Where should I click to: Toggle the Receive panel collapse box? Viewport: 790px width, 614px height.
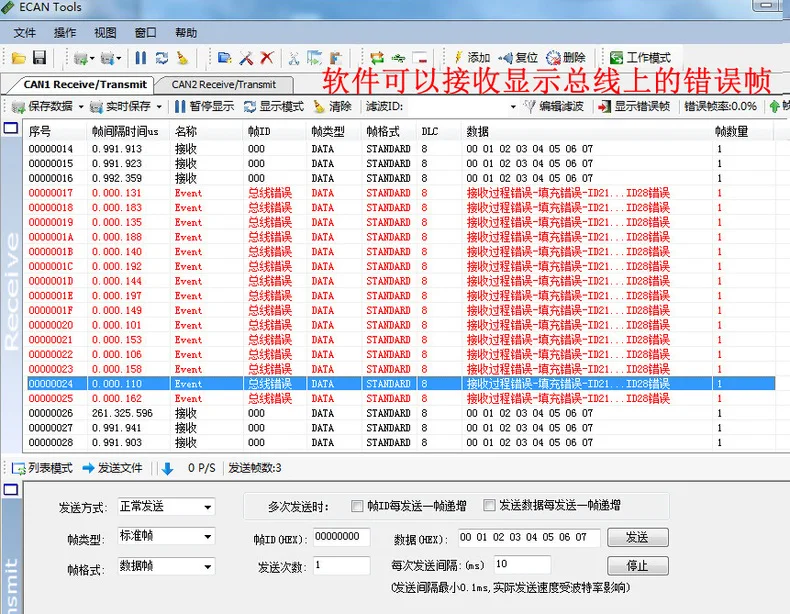[x=11, y=128]
